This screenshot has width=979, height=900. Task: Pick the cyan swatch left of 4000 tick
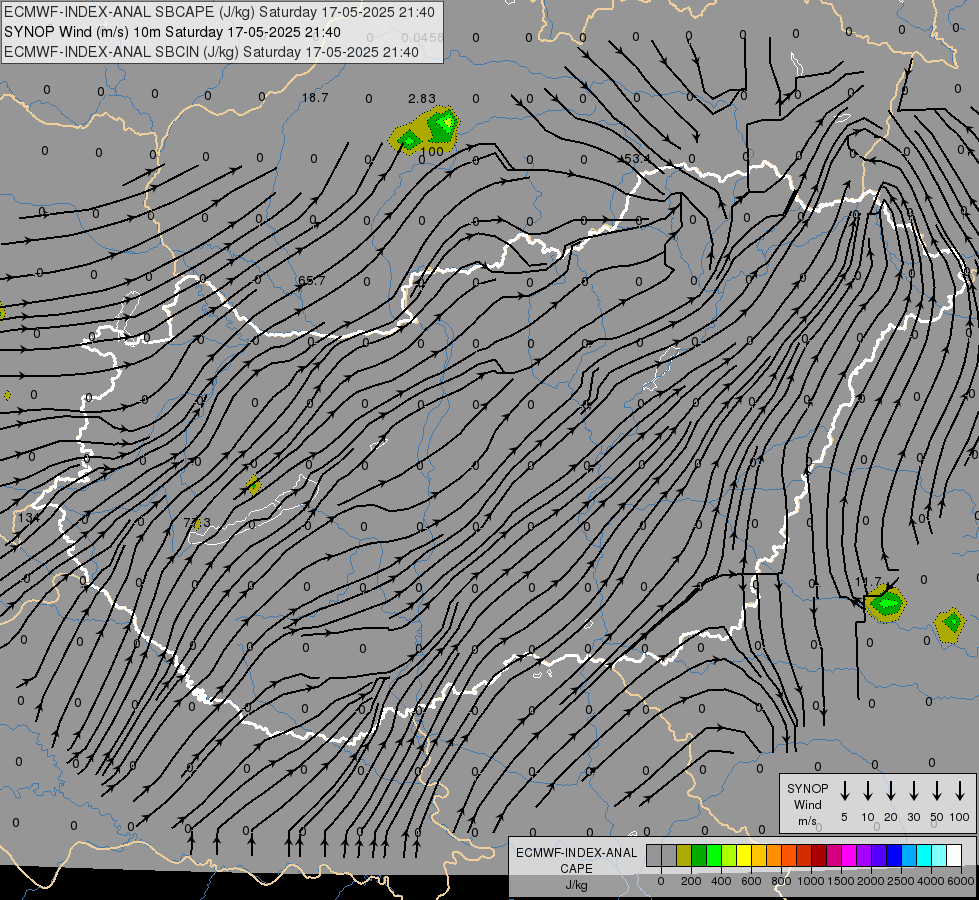tap(925, 855)
